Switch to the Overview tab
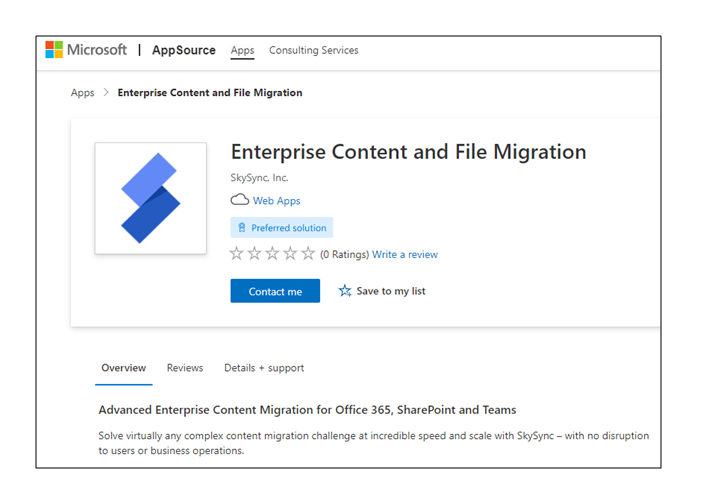This screenshot has width=701, height=485. 123,368
